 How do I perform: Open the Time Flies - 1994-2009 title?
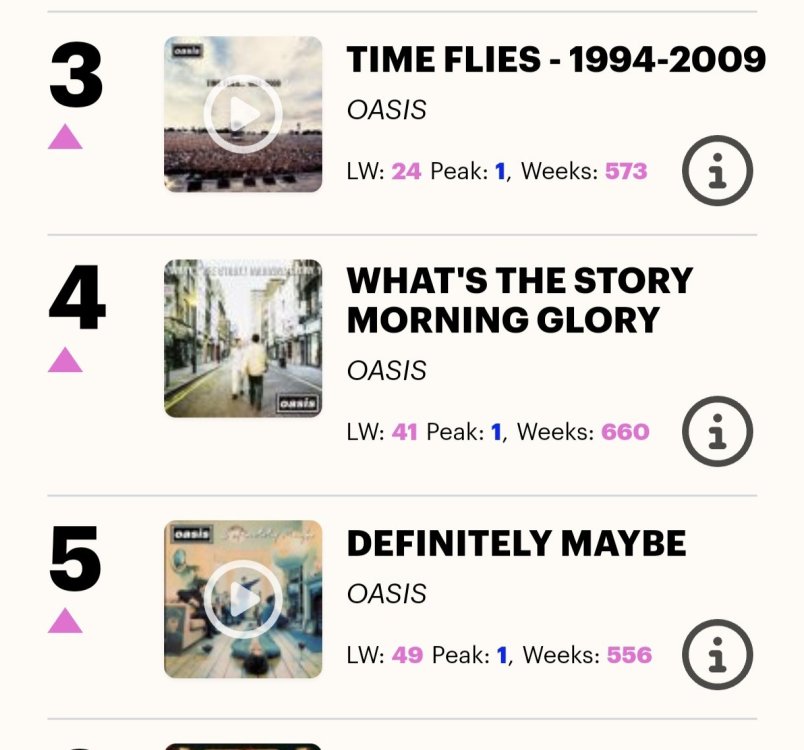[x=556, y=60]
